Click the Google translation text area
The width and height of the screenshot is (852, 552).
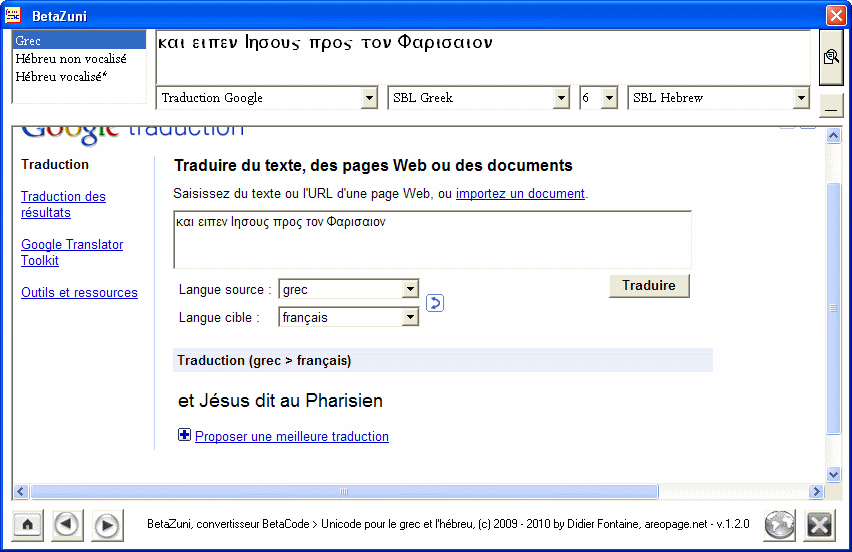(x=433, y=240)
